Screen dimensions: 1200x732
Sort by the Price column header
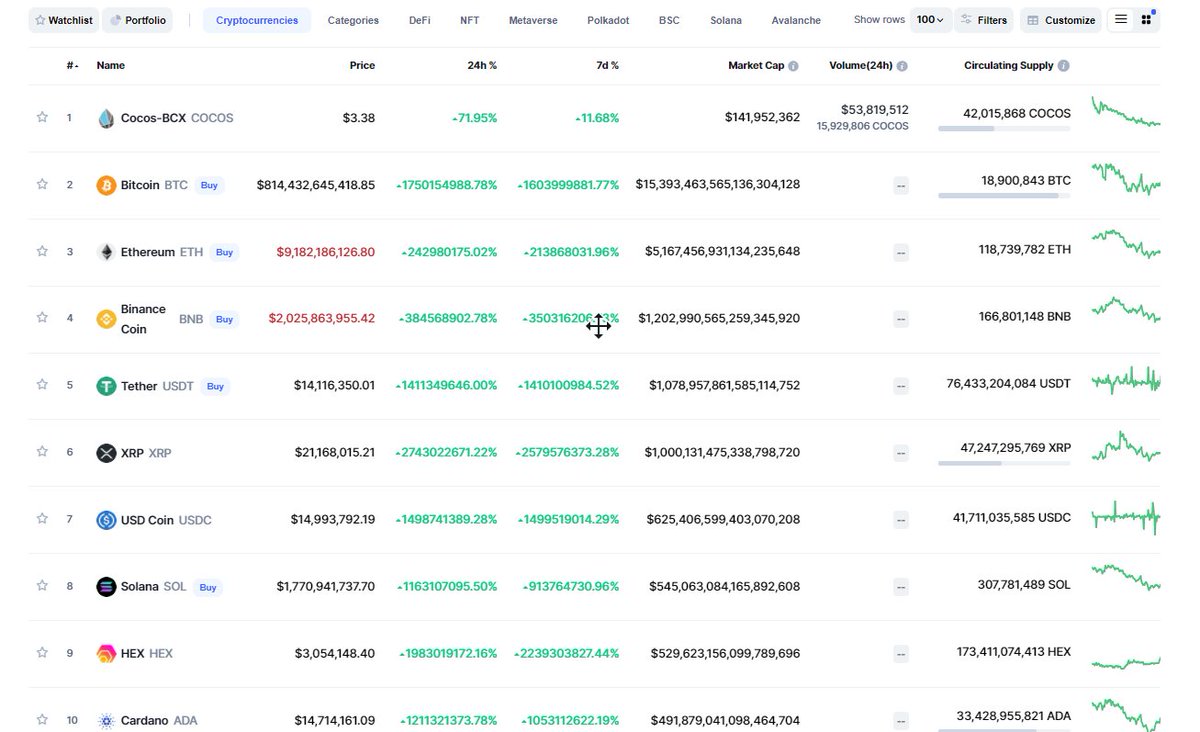(362, 66)
